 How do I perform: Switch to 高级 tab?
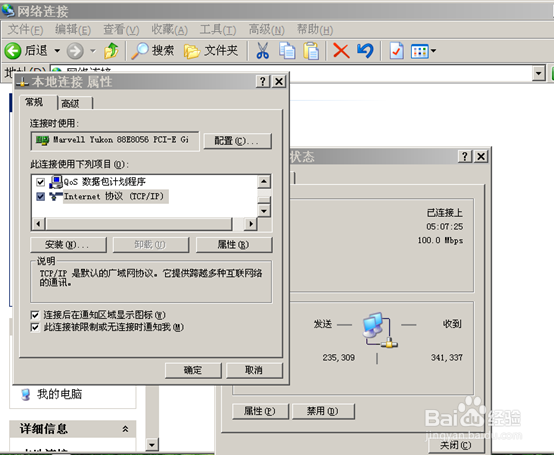[75, 104]
